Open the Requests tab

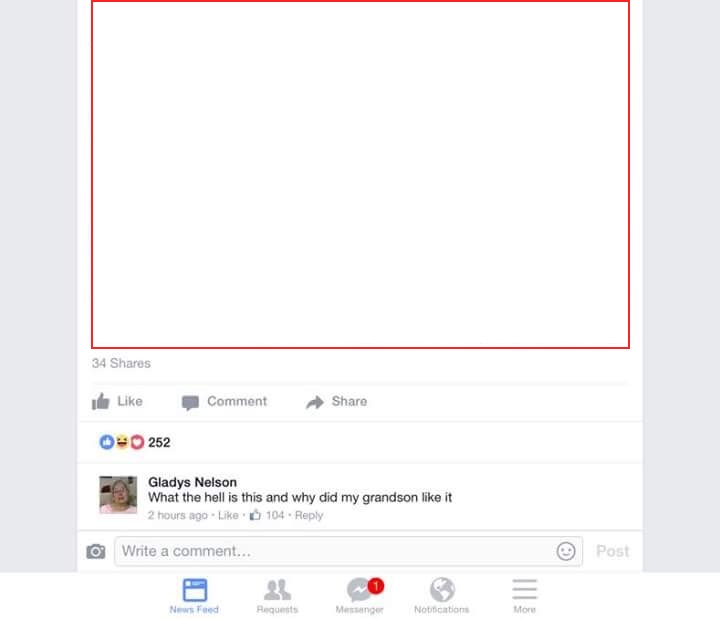point(277,596)
